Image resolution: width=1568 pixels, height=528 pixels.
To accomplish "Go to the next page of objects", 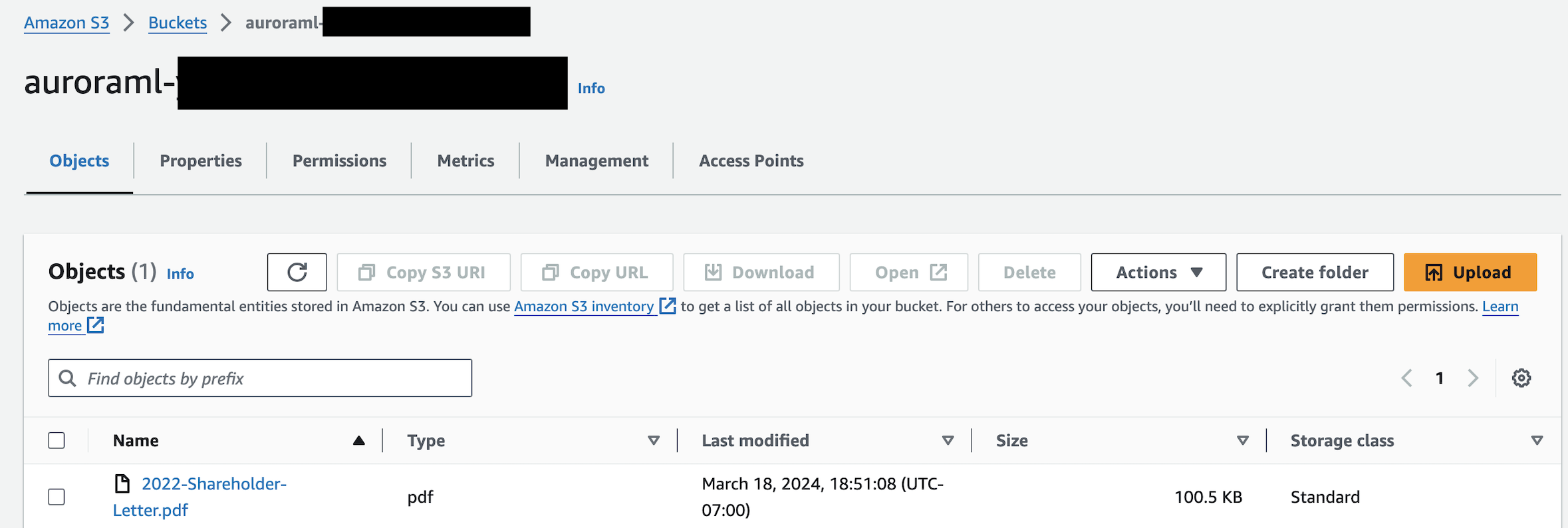I will coord(1473,378).
